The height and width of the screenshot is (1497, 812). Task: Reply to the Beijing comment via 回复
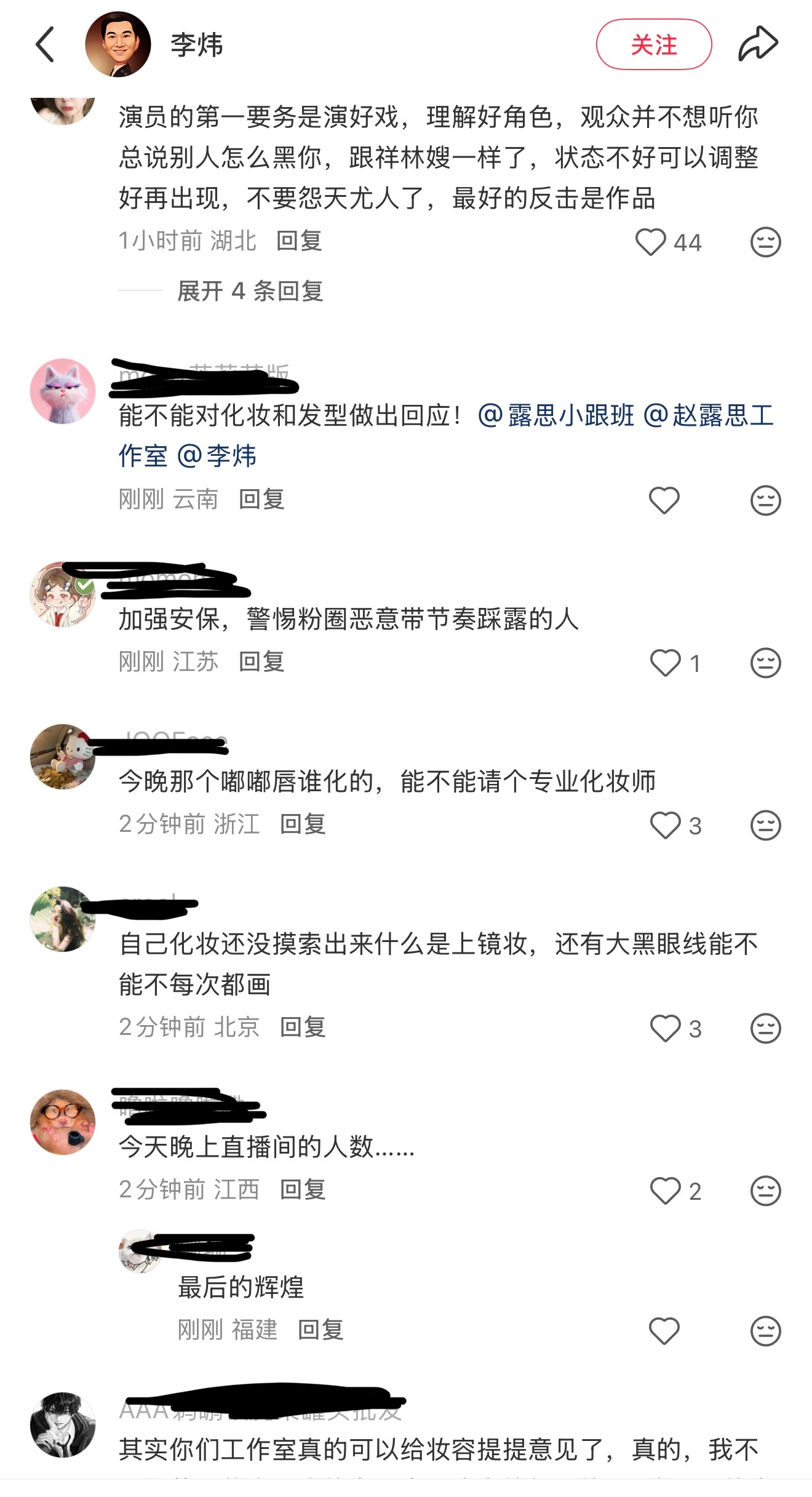(x=303, y=1027)
